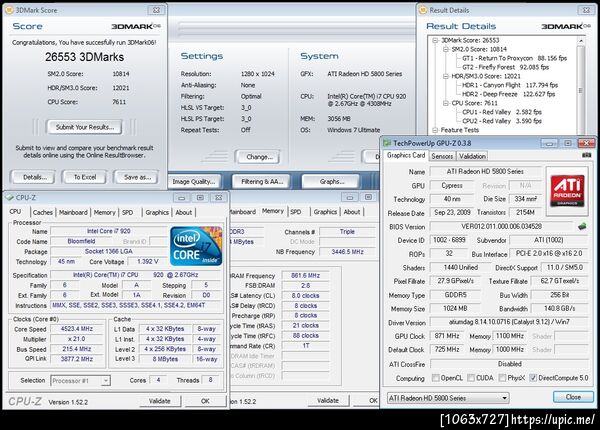This screenshot has height=430, width=600.
Task: Collapse the HDR/SM3.0 Score: 12021 node
Action: (x=445, y=76)
